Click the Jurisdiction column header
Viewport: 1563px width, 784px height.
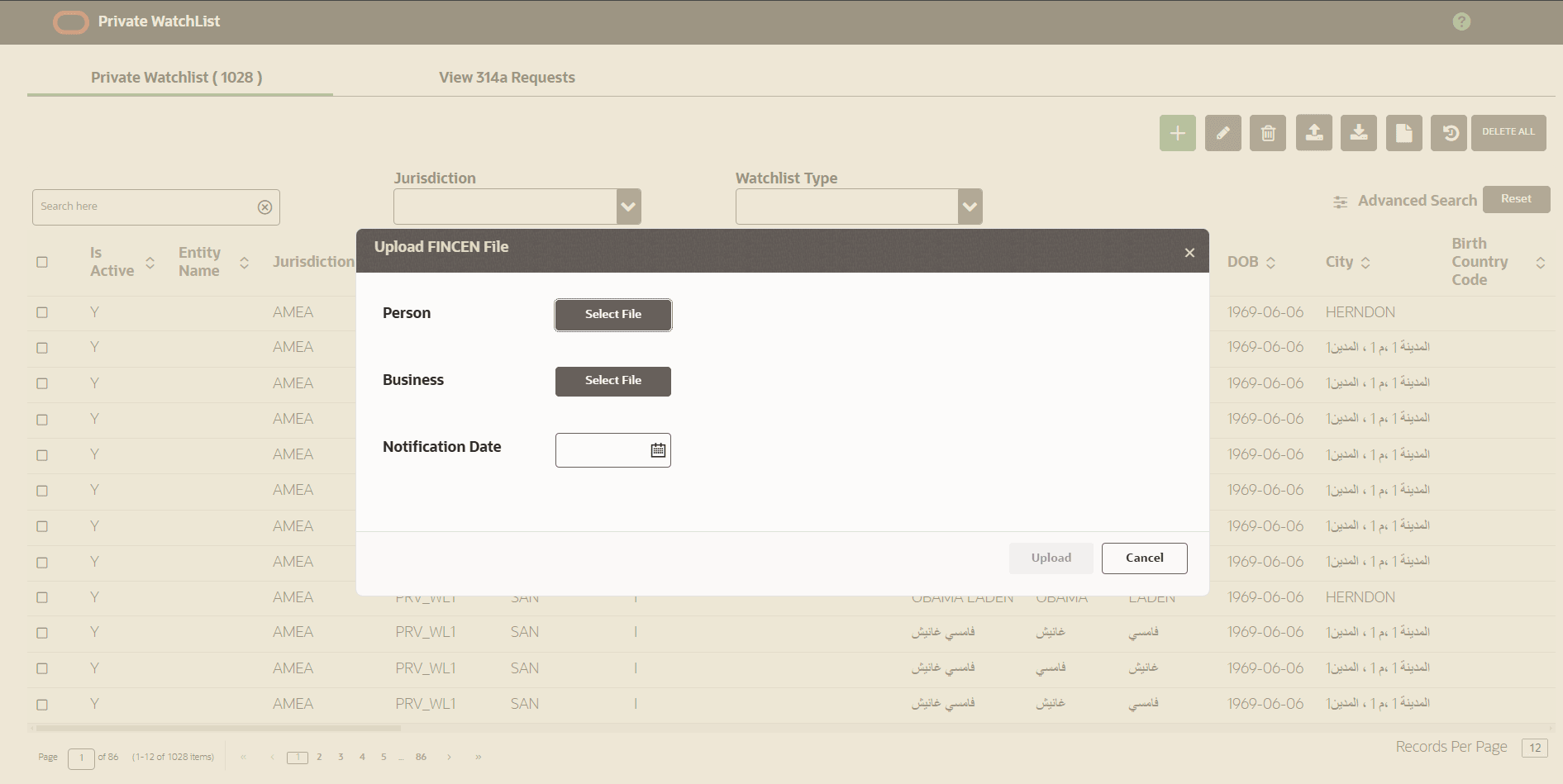(x=313, y=262)
